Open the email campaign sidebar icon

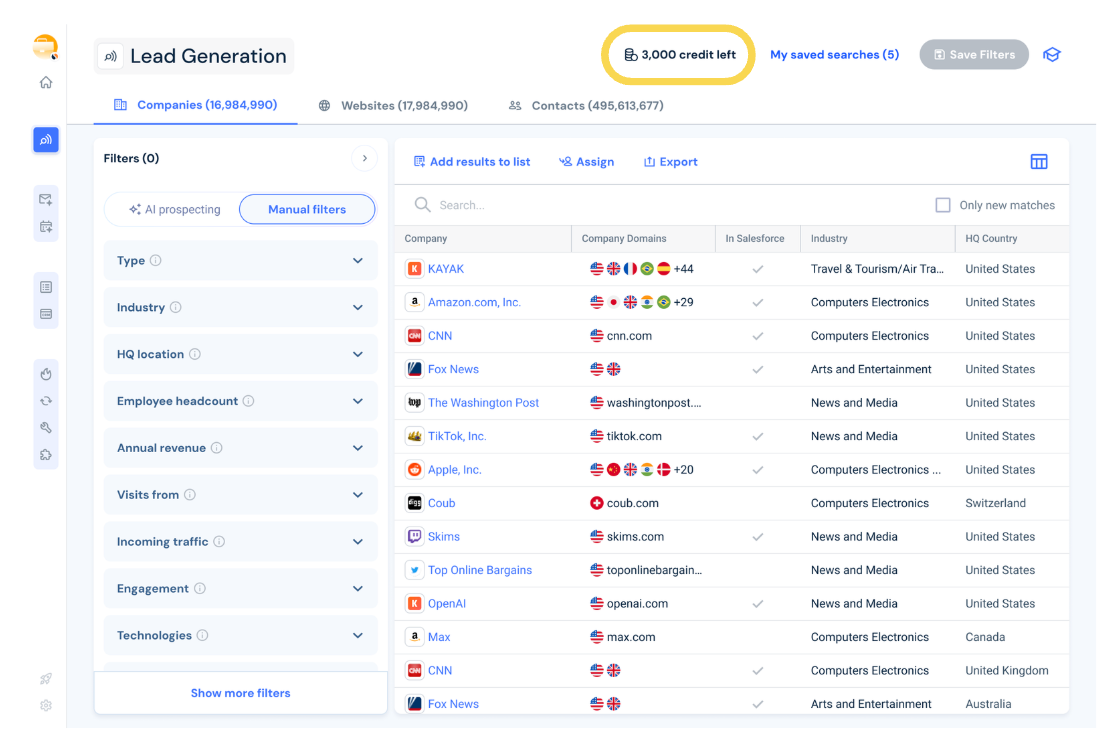click(46, 200)
